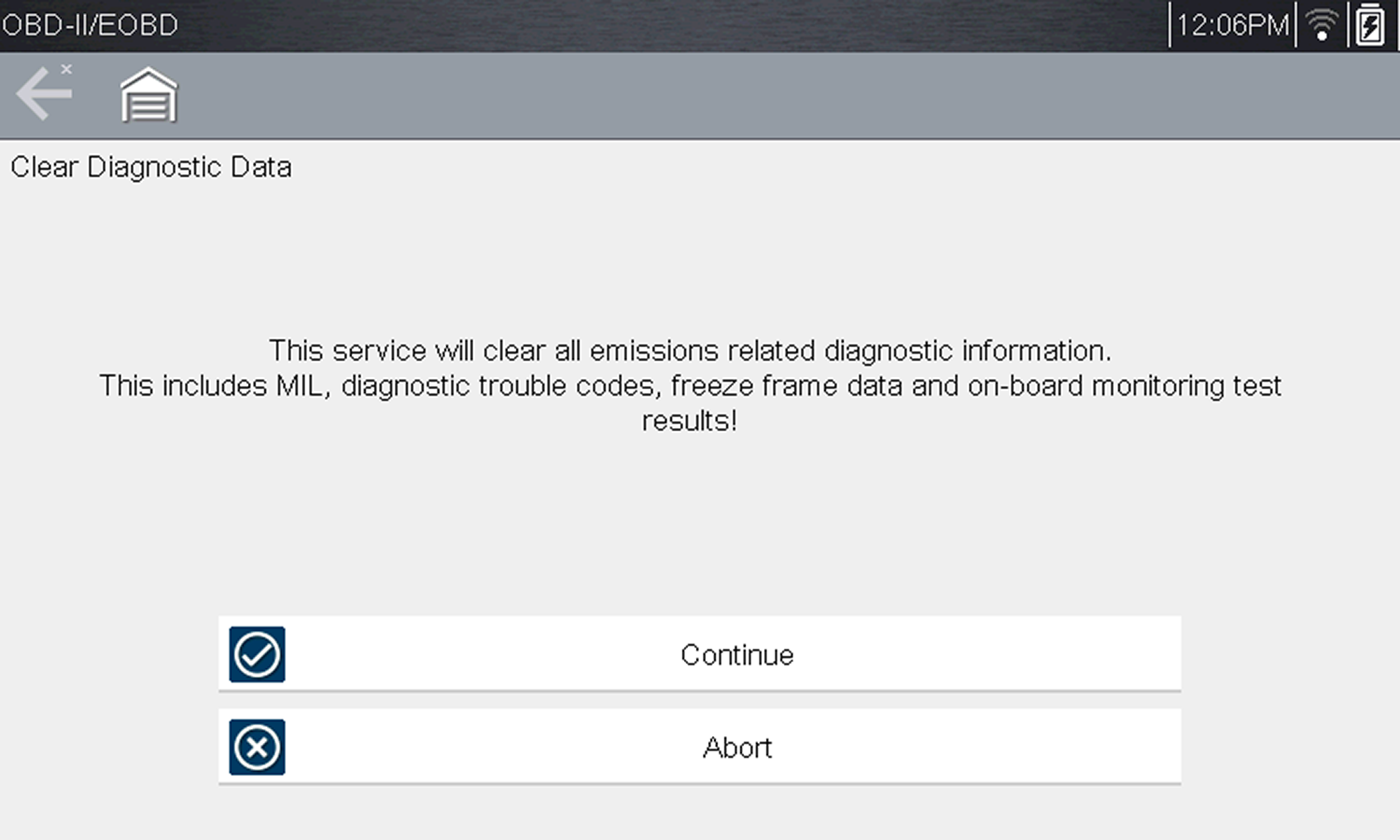Click the word 'results!' in the warning

(x=690, y=421)
